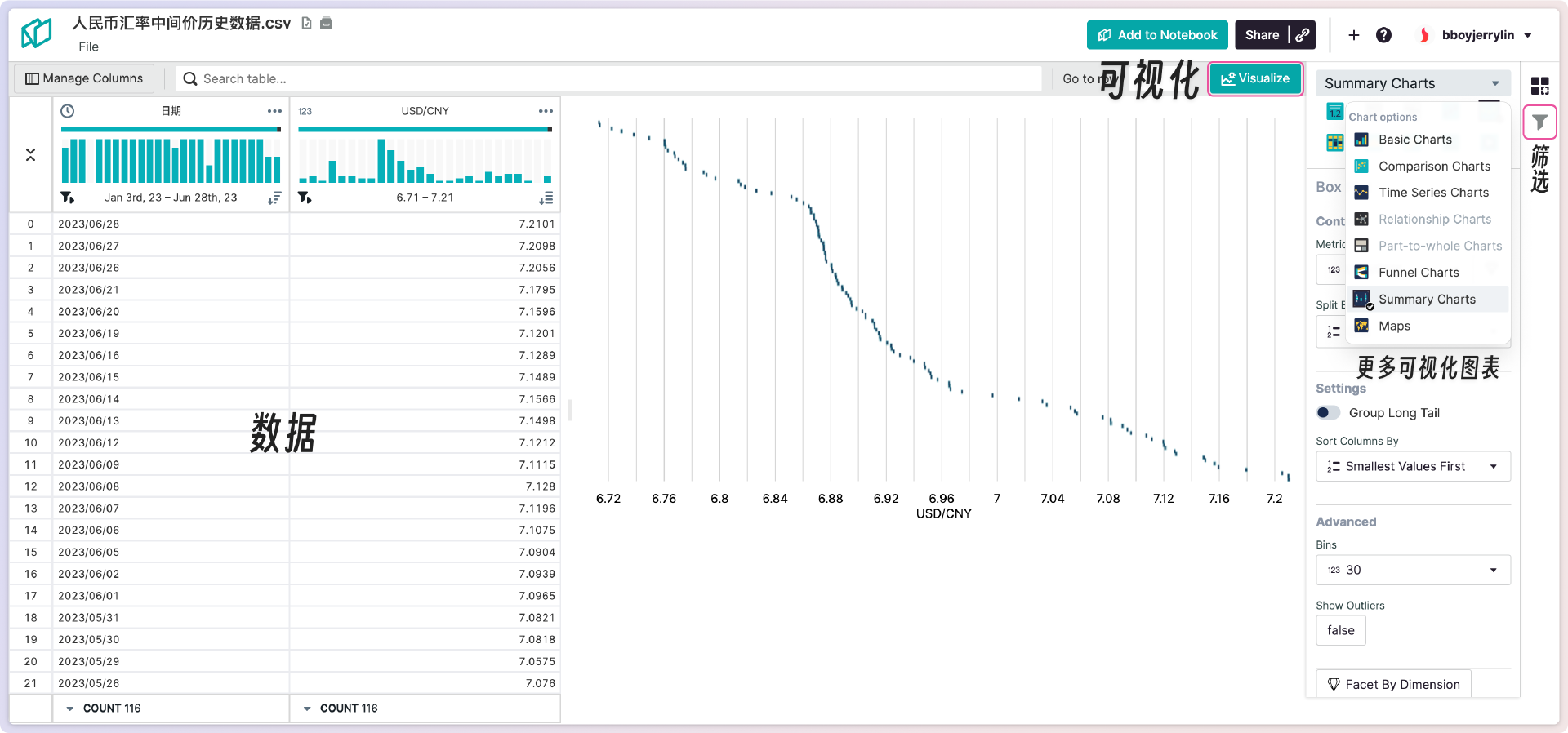Click the Manage Columns button
1568x733 pixels.
[x=84, y=78]
